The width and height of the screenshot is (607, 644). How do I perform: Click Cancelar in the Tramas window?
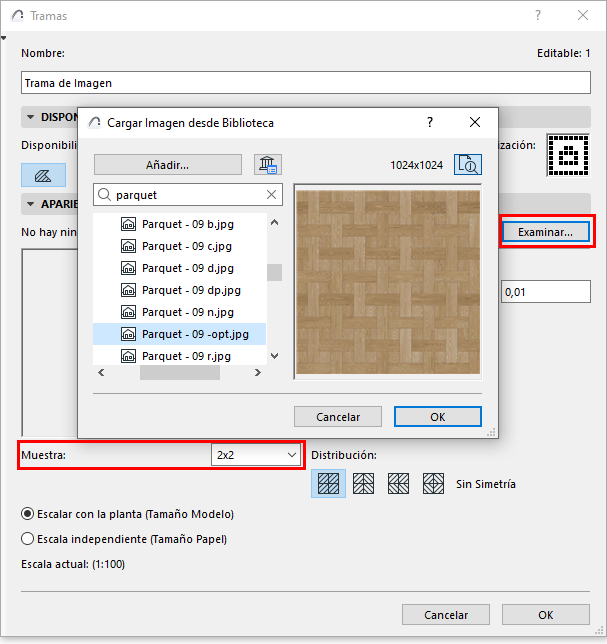(x=446, y=615)
